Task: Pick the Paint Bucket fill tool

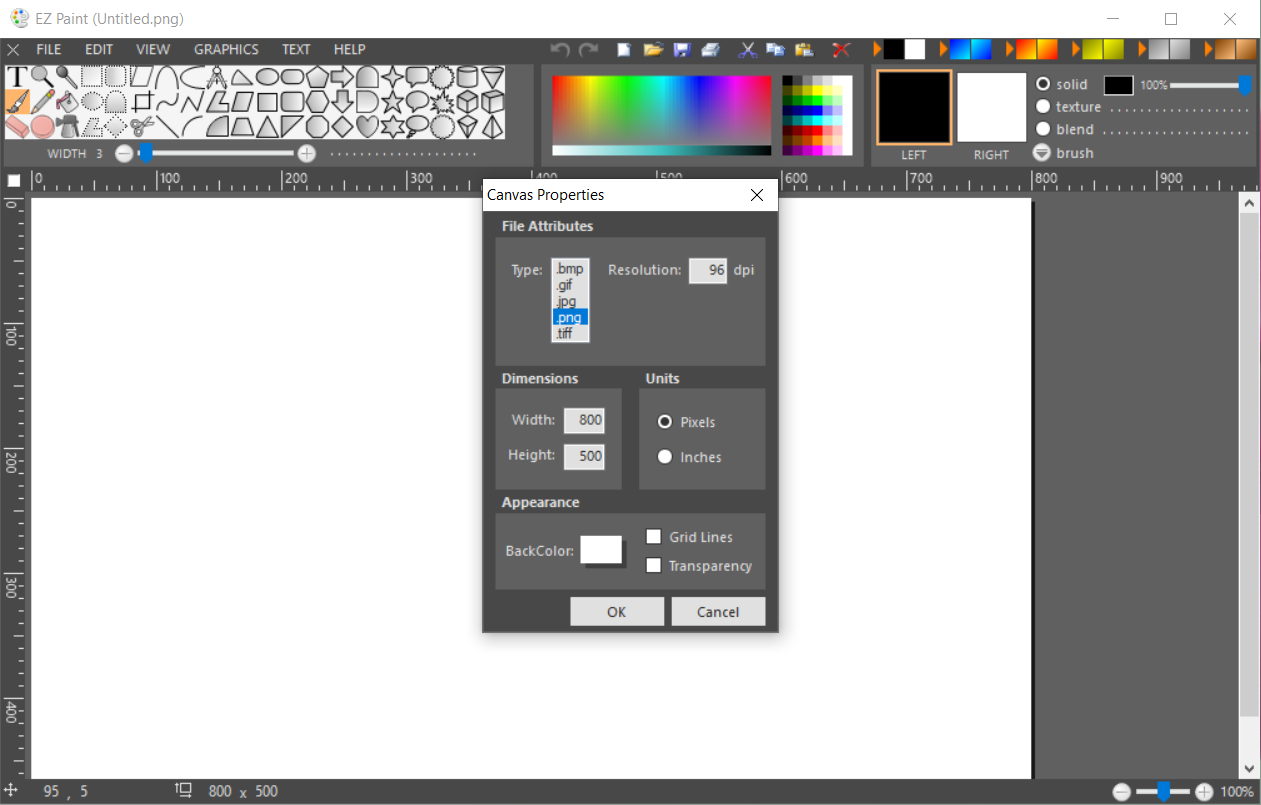Action: click(68, 100)
